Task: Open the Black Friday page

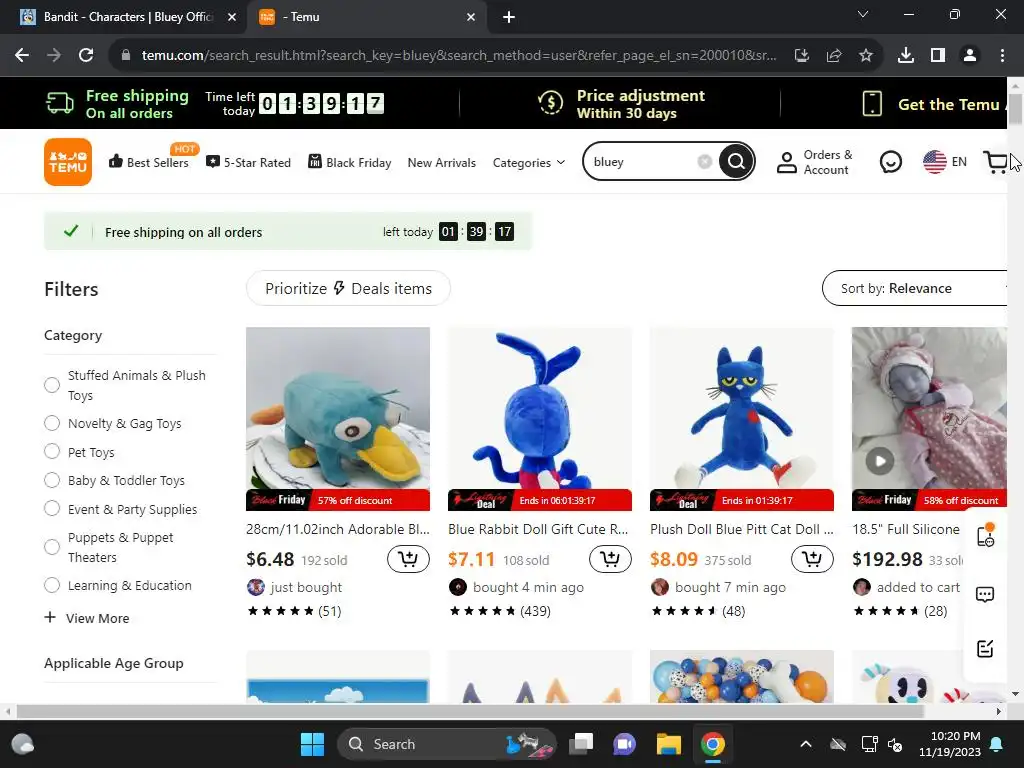Action: coord(349,162)
